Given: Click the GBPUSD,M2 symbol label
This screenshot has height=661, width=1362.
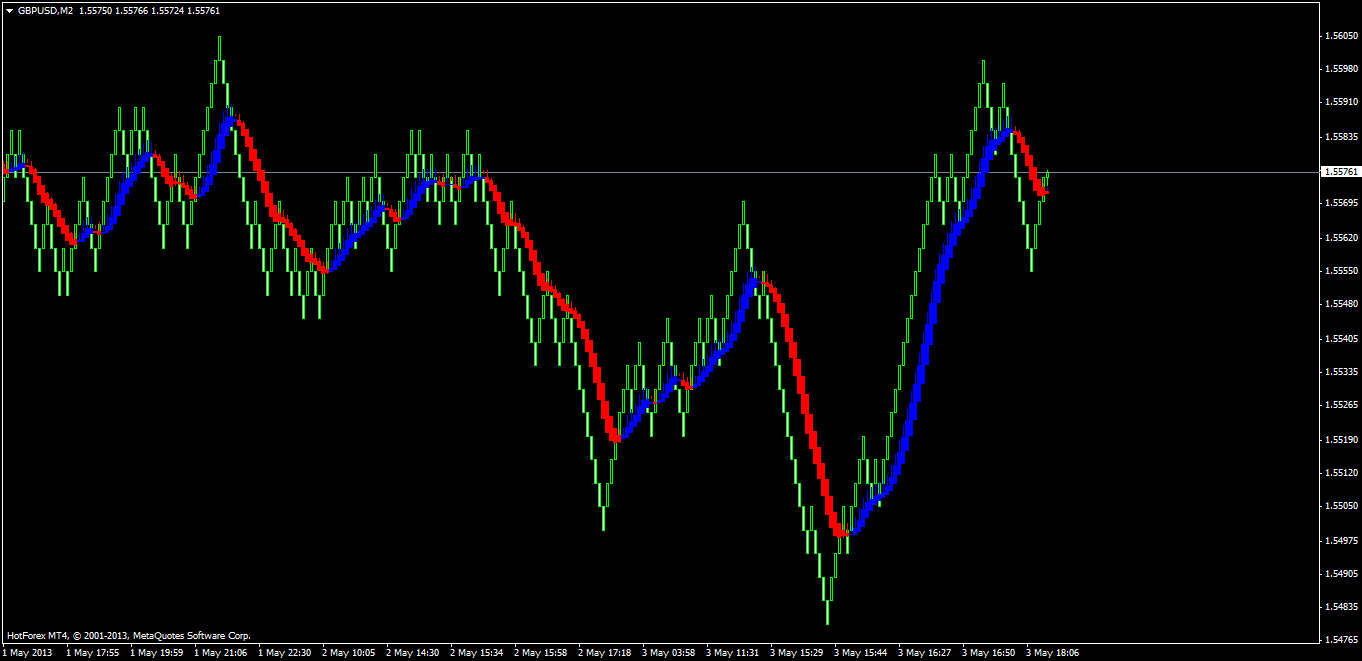Looking at the screenshot, I should 45,10.
